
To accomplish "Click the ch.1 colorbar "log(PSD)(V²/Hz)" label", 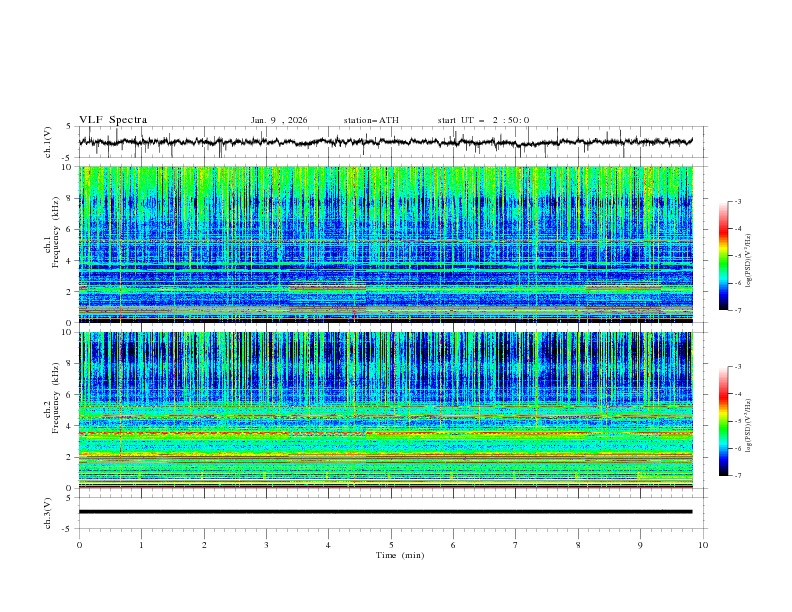I will 749,261.
